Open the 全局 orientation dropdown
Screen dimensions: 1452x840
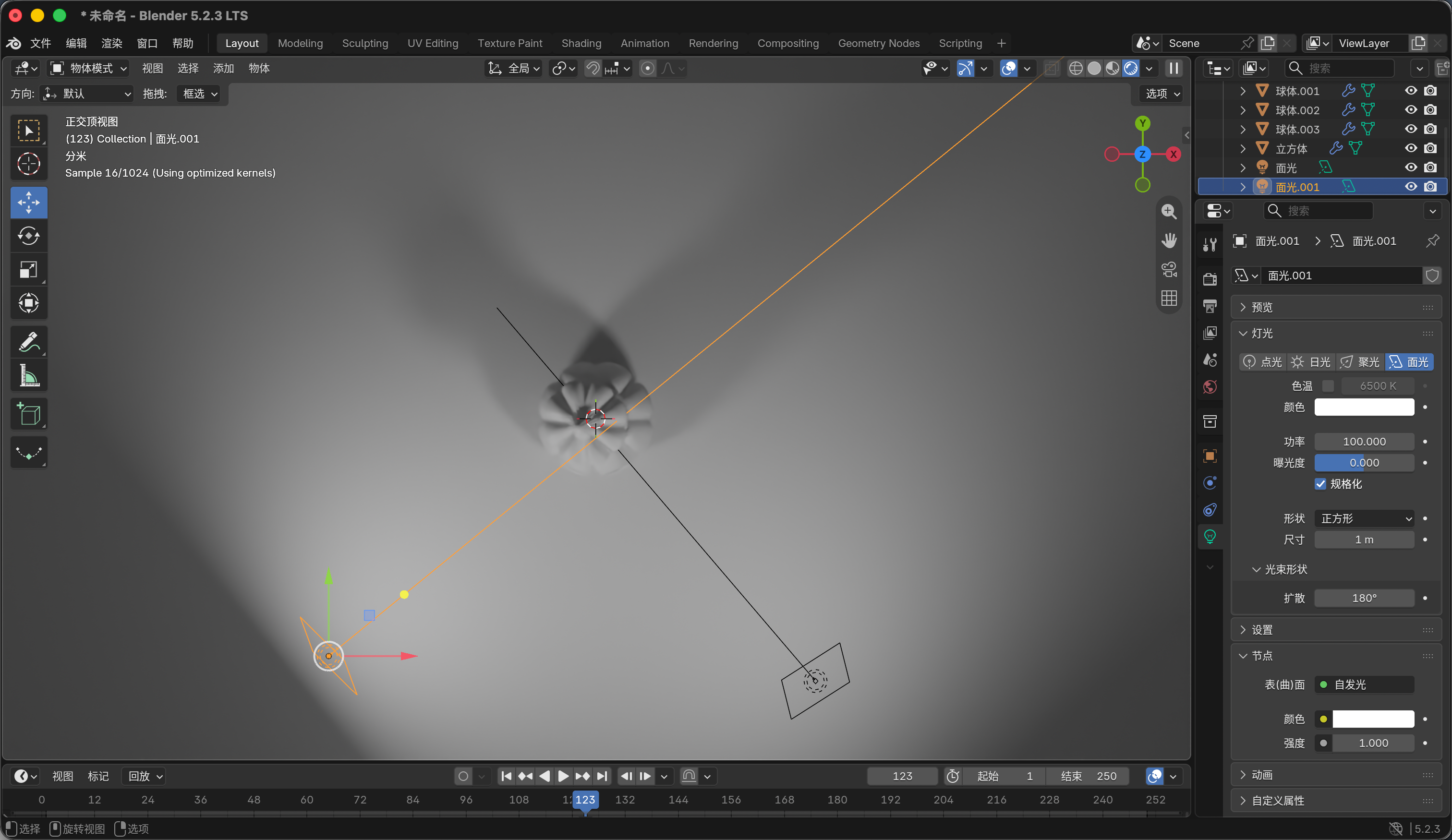[x=513, y=69]
